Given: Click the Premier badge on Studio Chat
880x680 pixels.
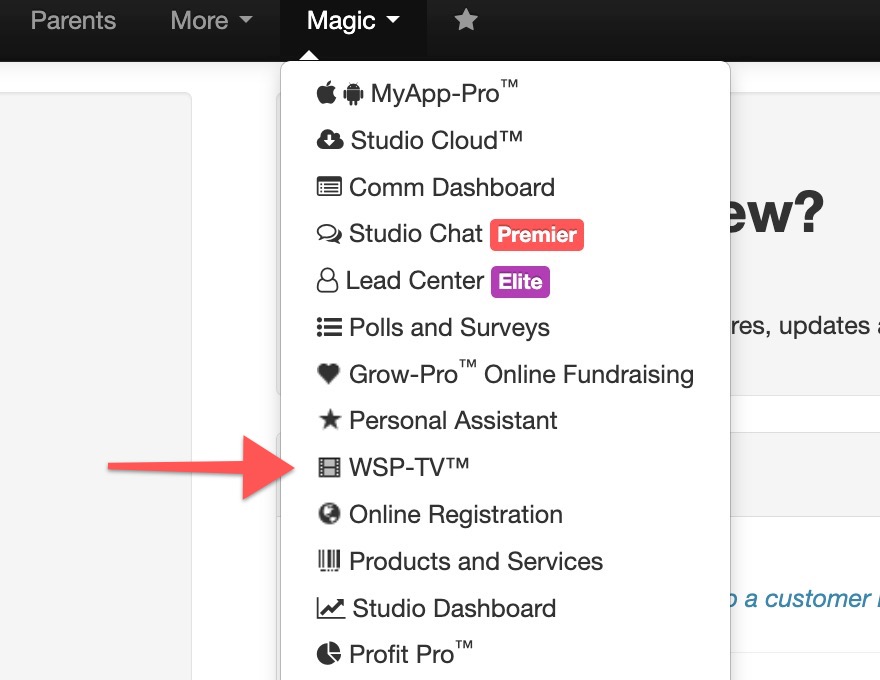Looking at the screenshot, I should click(x=537, y=235).
